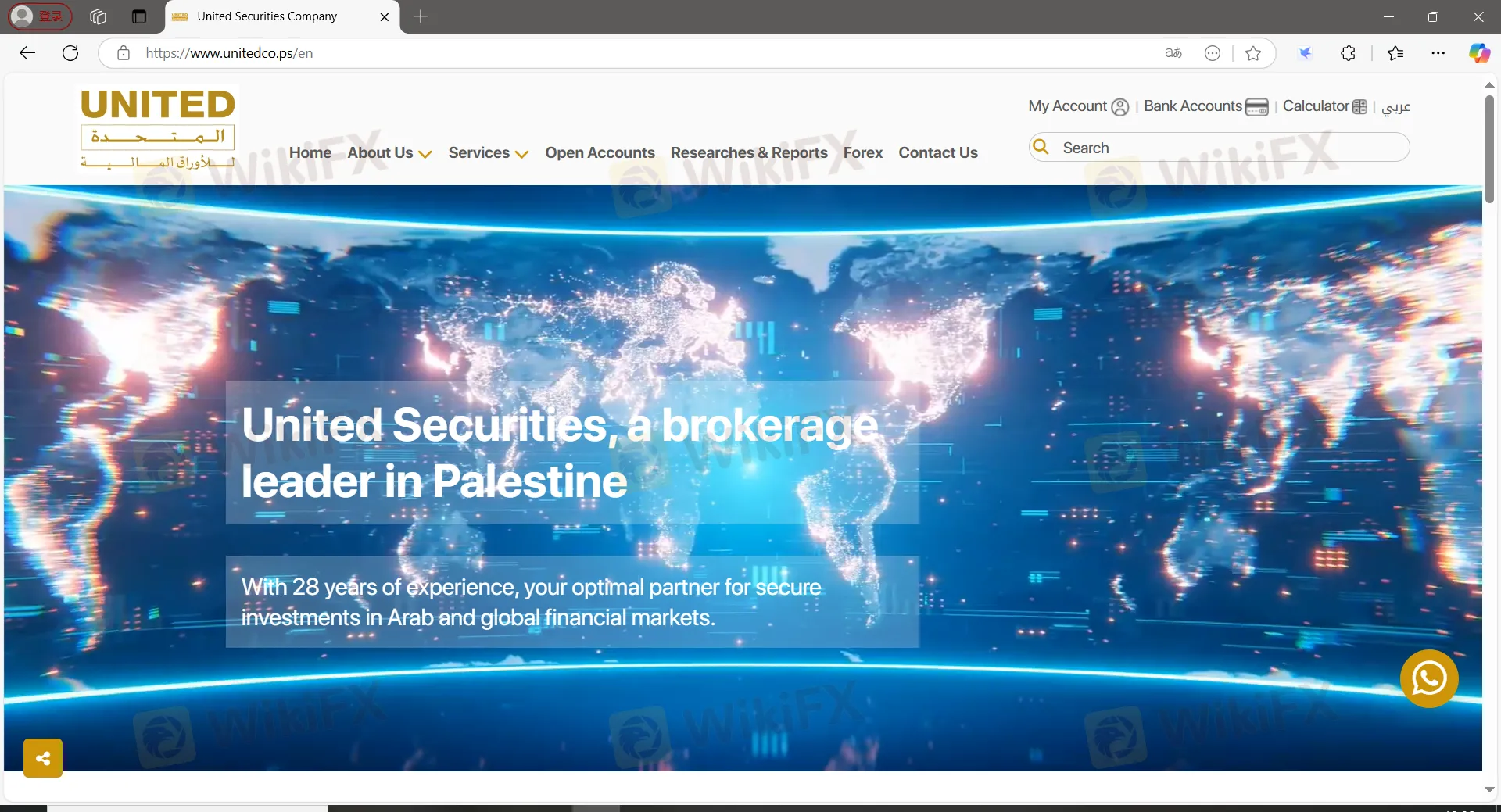1501x812 pixels.
Task: Go to Open Accounts page
Action: 600,153
